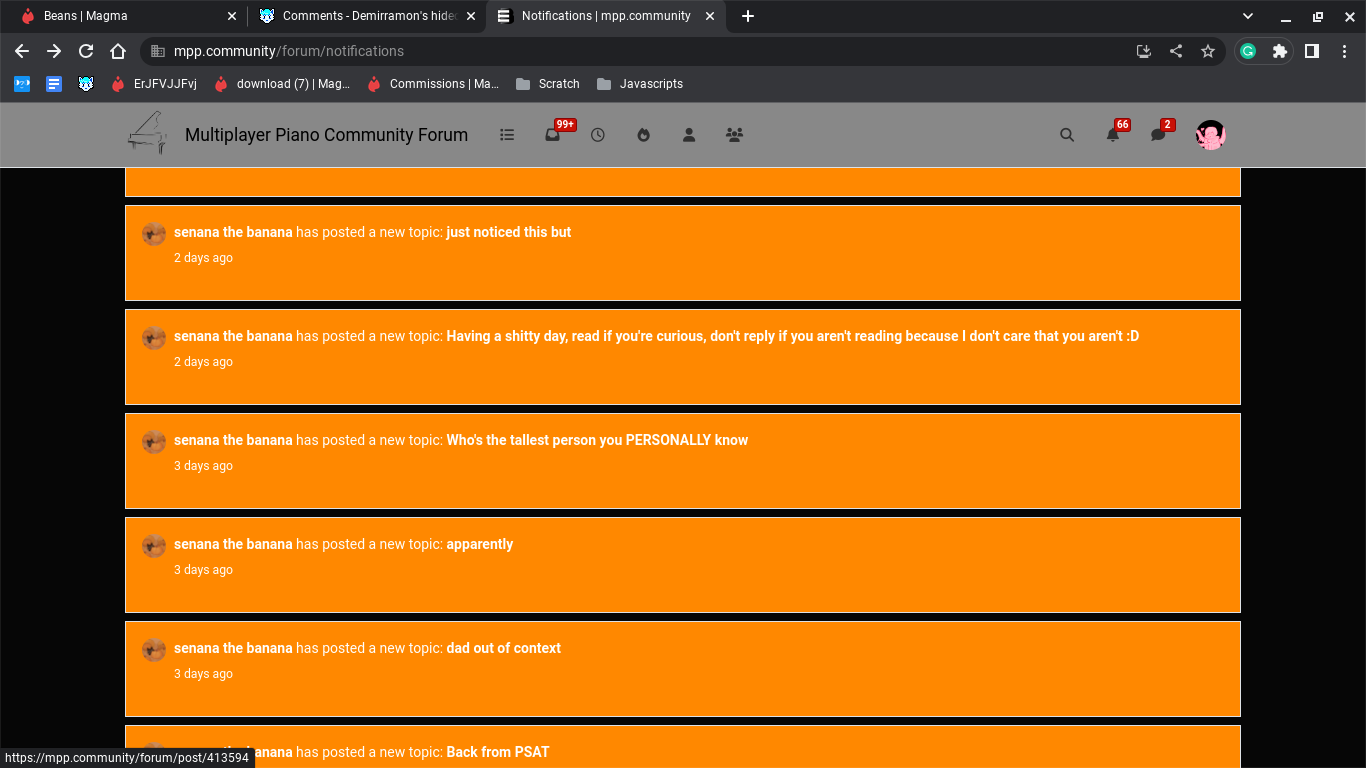
Task: Bookmark this page with the star icon
Action: 1208,51
